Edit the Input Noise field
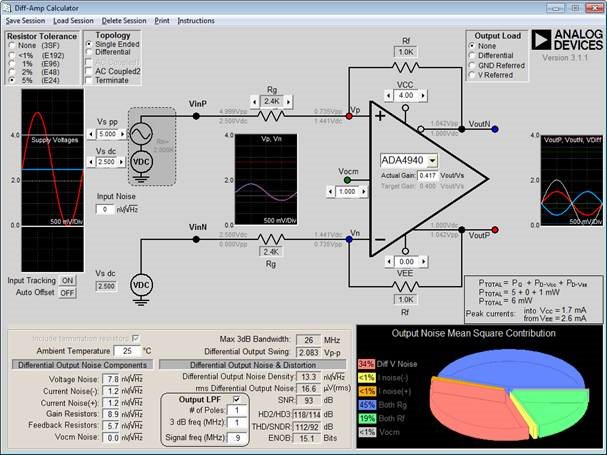607x455 pixels. point(105,209)
